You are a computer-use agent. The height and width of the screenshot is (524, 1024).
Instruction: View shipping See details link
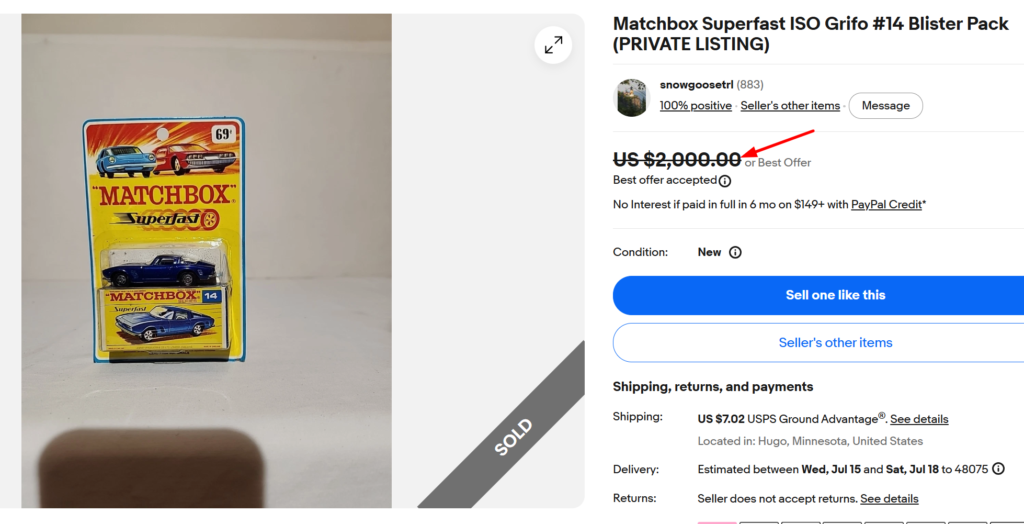click(x=919, y=419)
